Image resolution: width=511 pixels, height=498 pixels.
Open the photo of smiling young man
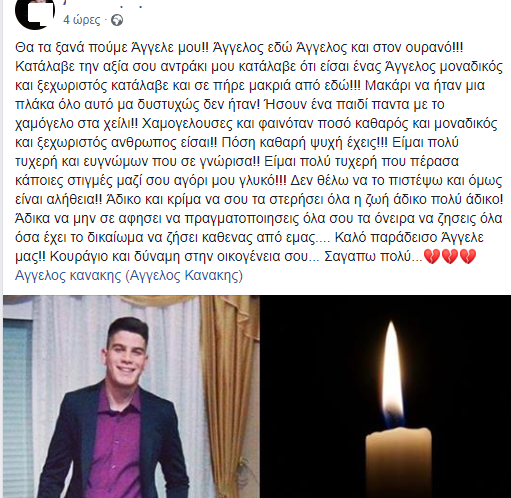[131, 396]
